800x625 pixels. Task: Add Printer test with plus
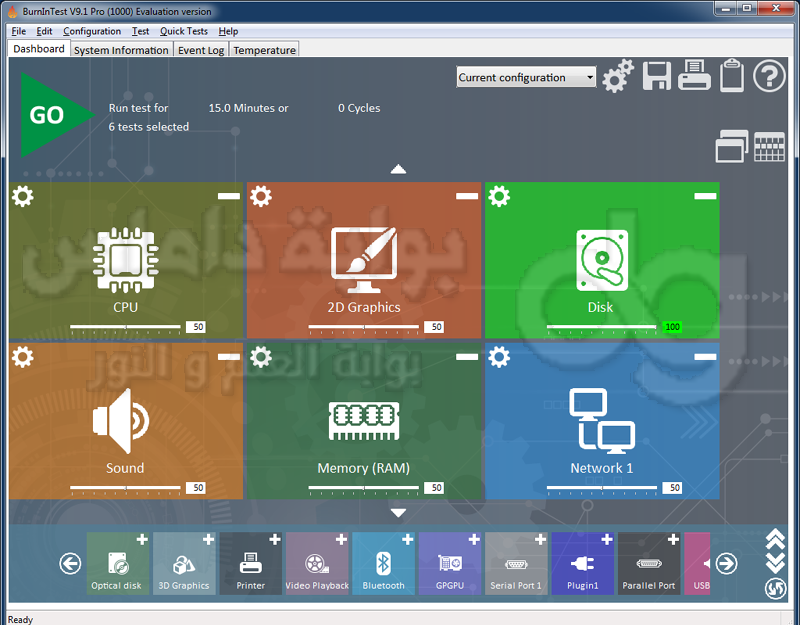click(x=274, y=539)
